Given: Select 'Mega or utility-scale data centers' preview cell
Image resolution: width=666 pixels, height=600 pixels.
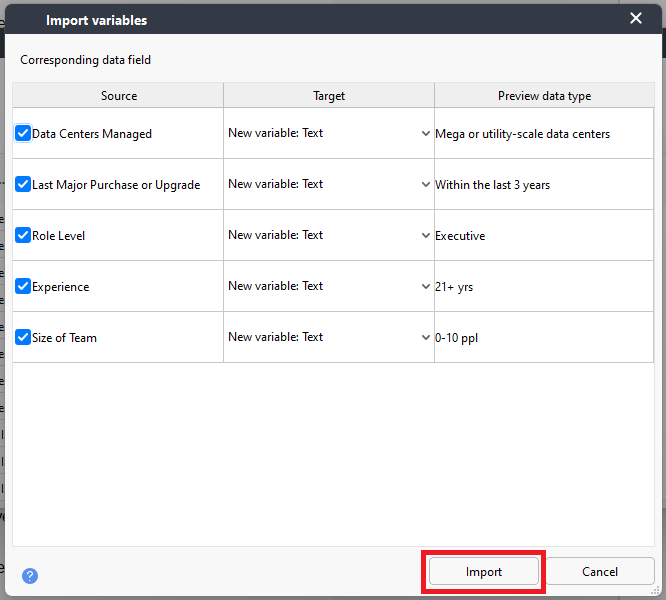Looking at the screenshot, I should 544,134.
